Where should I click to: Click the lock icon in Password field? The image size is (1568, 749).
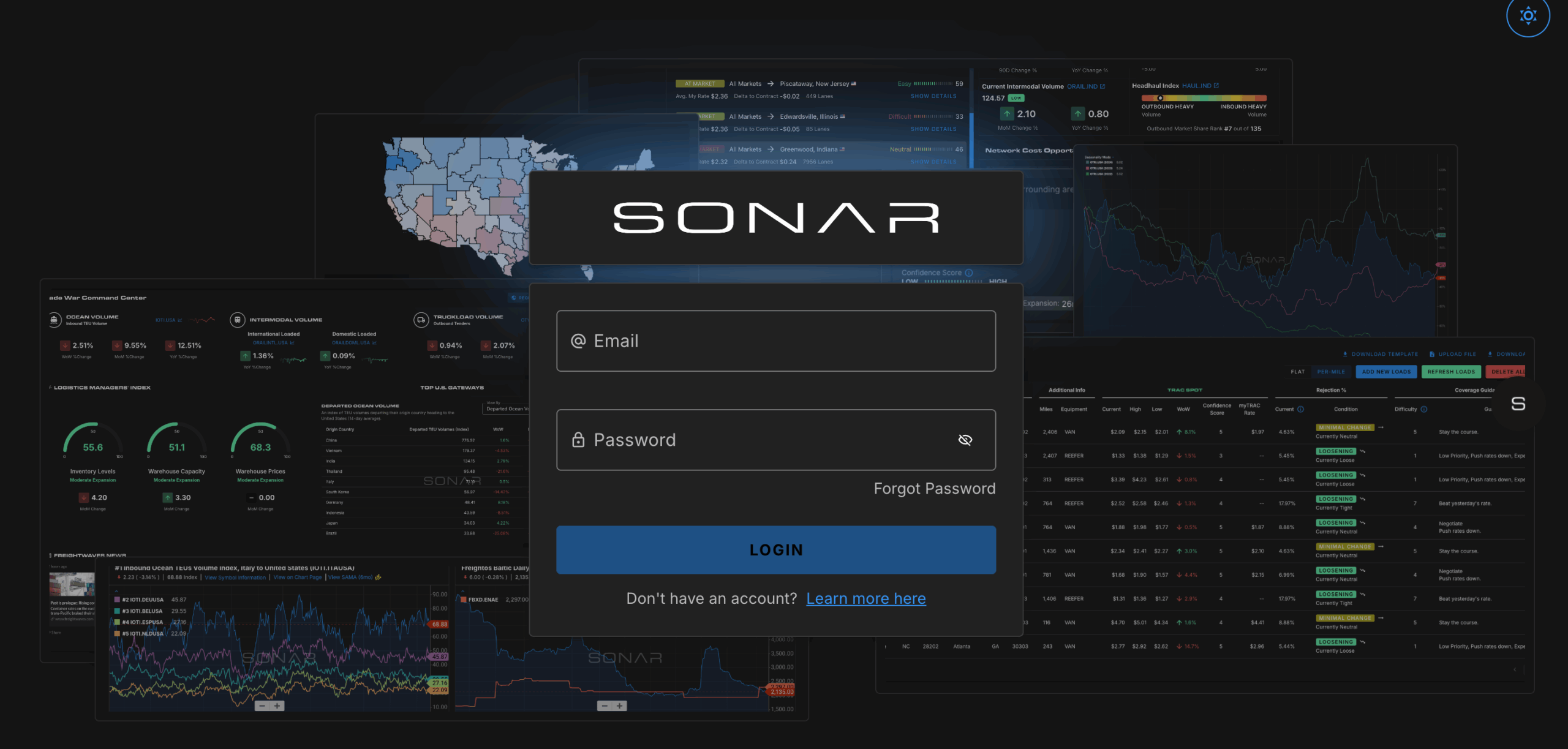pyautogui.click(x=578, y=440)
